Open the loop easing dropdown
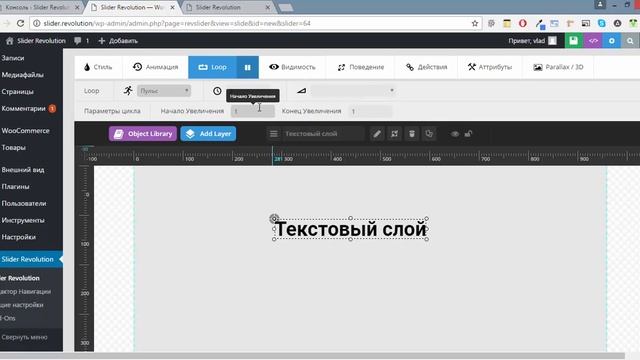 353,91
